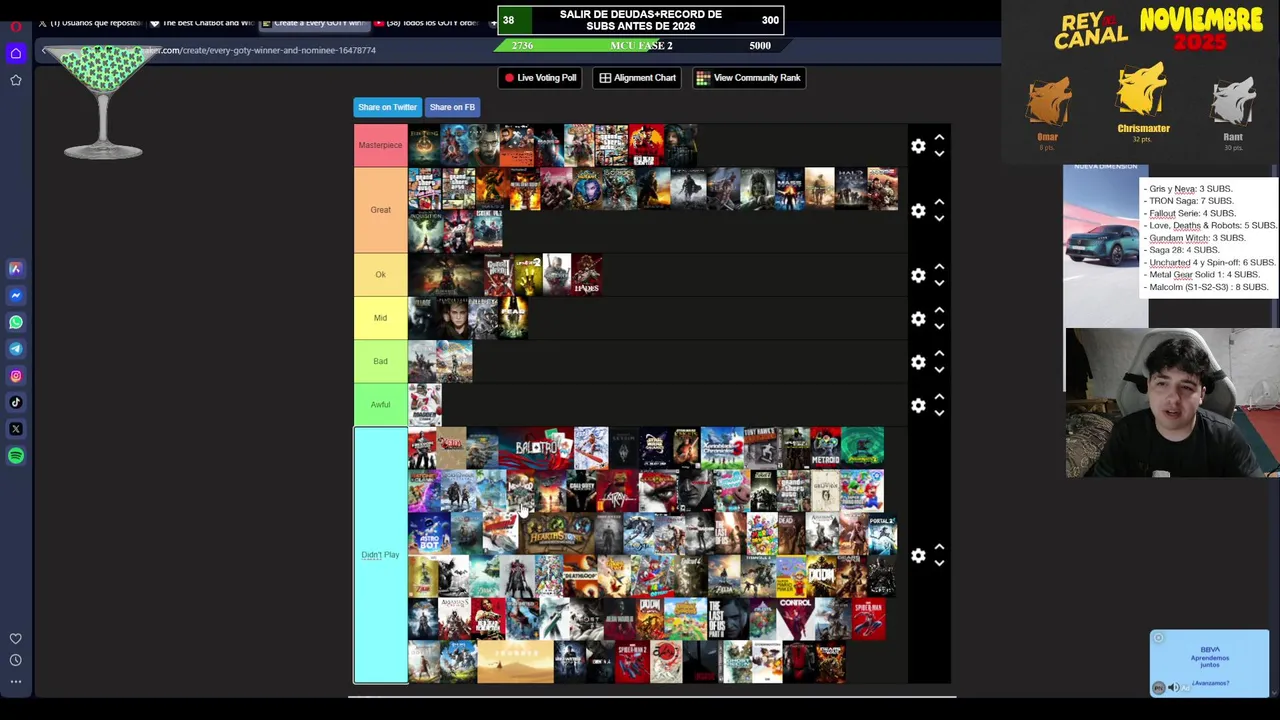Screen dimensions: 1280x720
Task: Open Facebook Messenger sidebar icon
Action: (x=16, y=295)
